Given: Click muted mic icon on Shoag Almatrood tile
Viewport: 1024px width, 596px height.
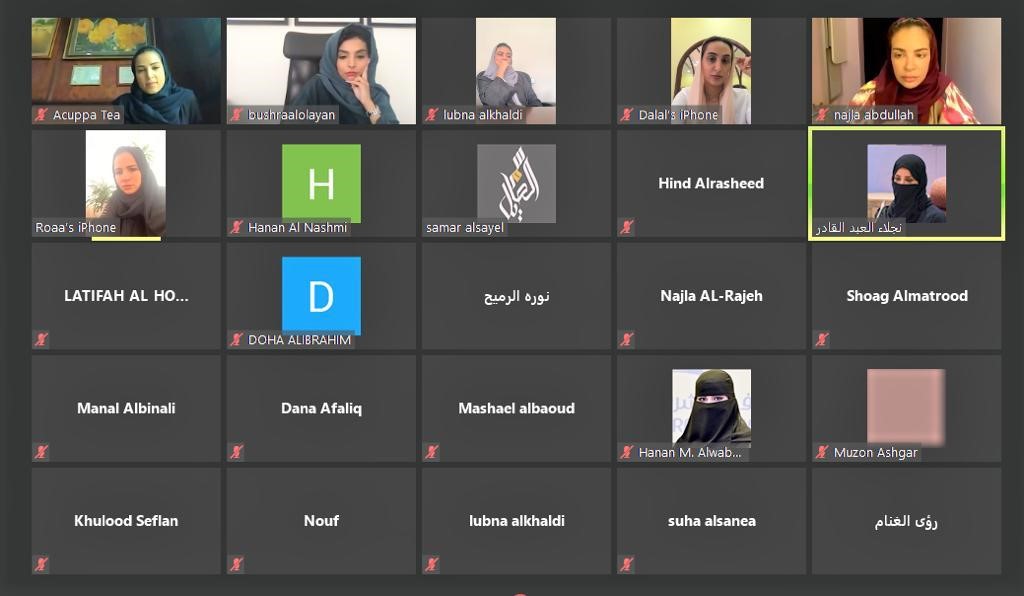Looking at the screenshot, I should click(x=822, y=339).
